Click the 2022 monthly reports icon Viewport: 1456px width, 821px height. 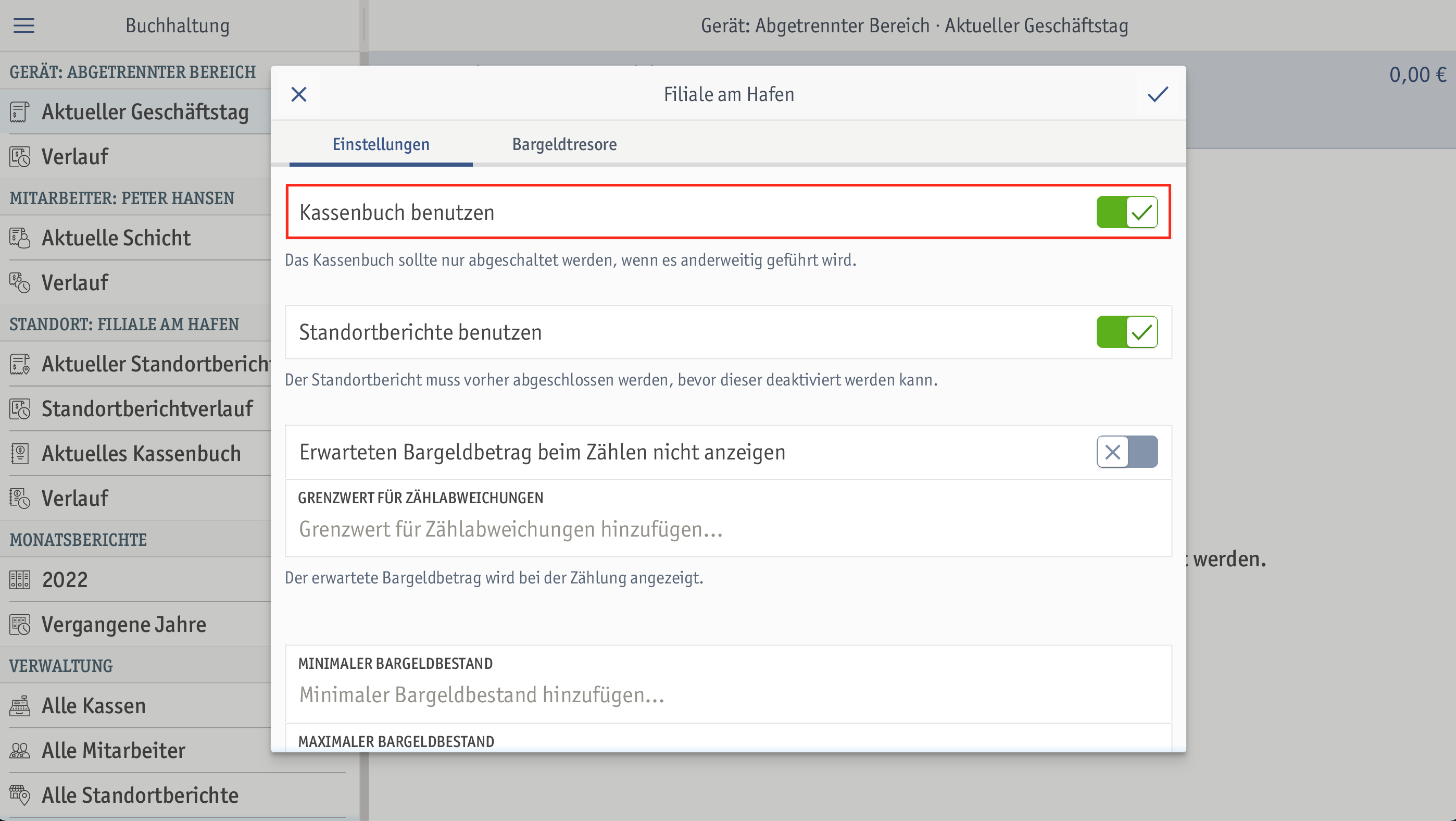19,580
